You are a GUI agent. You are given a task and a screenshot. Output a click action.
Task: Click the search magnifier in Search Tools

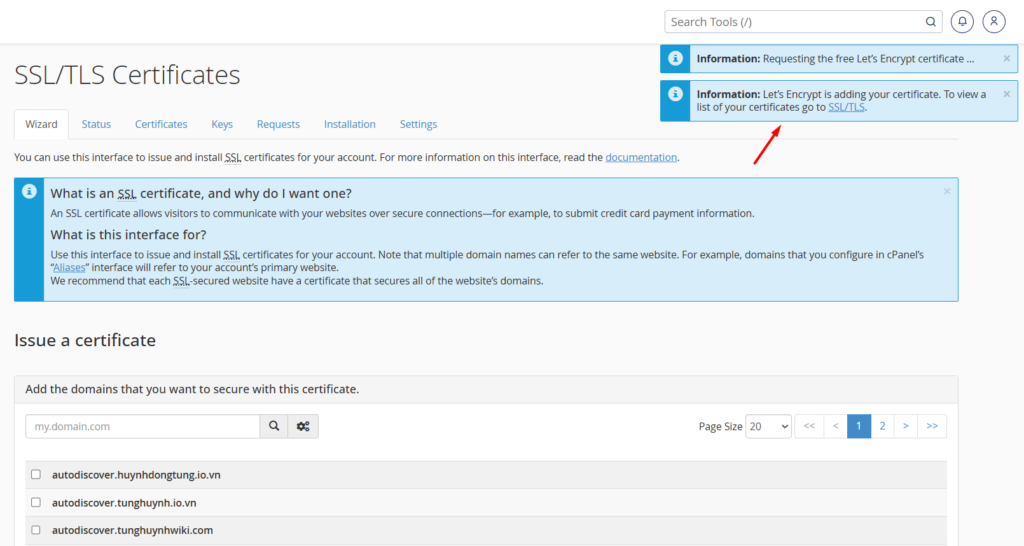point(930,22)
